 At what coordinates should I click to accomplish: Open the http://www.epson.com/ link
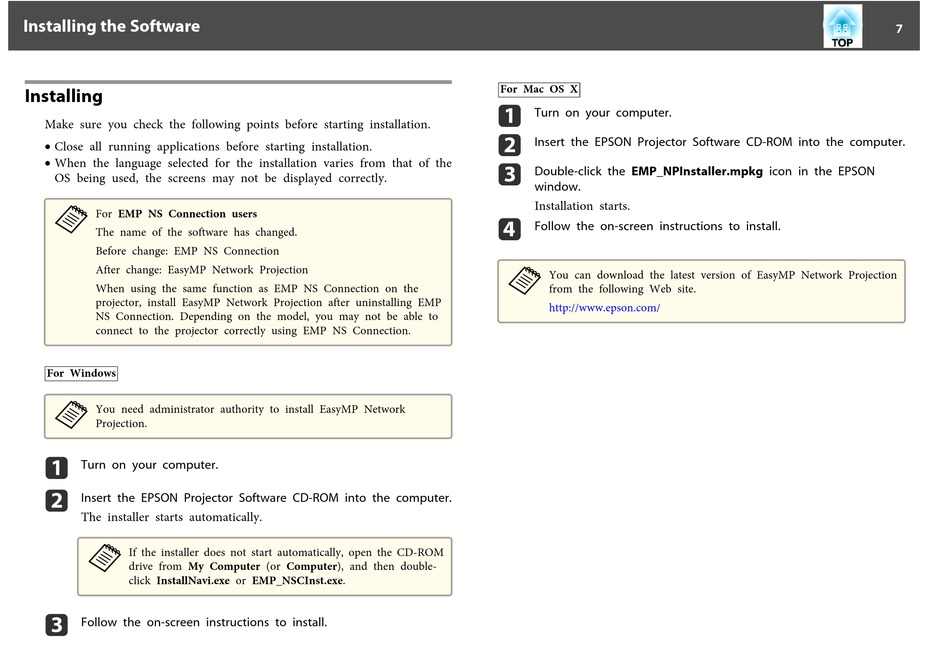604,308
